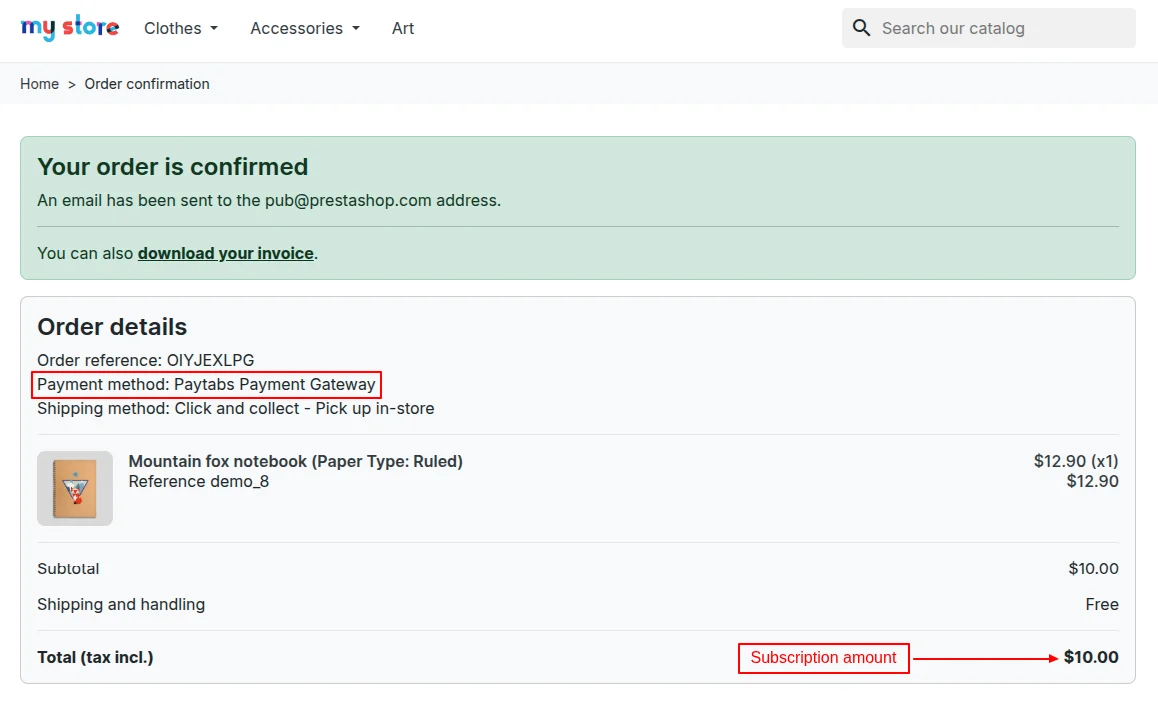Click the Order details heading

(112, 326)
